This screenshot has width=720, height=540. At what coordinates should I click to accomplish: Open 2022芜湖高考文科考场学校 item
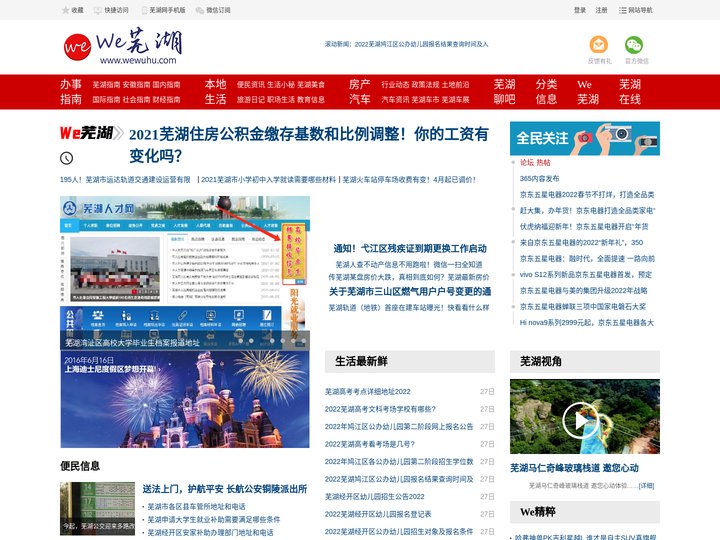[x=380, y=409]
